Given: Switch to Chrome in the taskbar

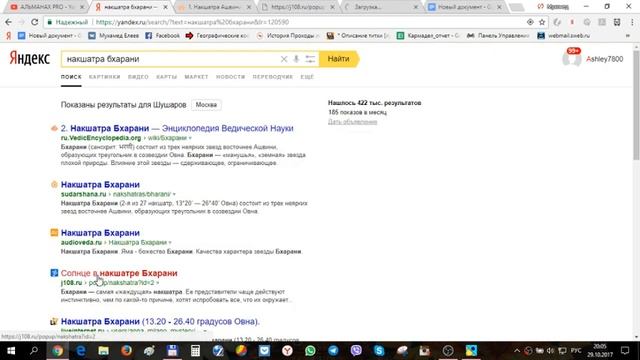Looking at the screenshot, I should (58, 351).
